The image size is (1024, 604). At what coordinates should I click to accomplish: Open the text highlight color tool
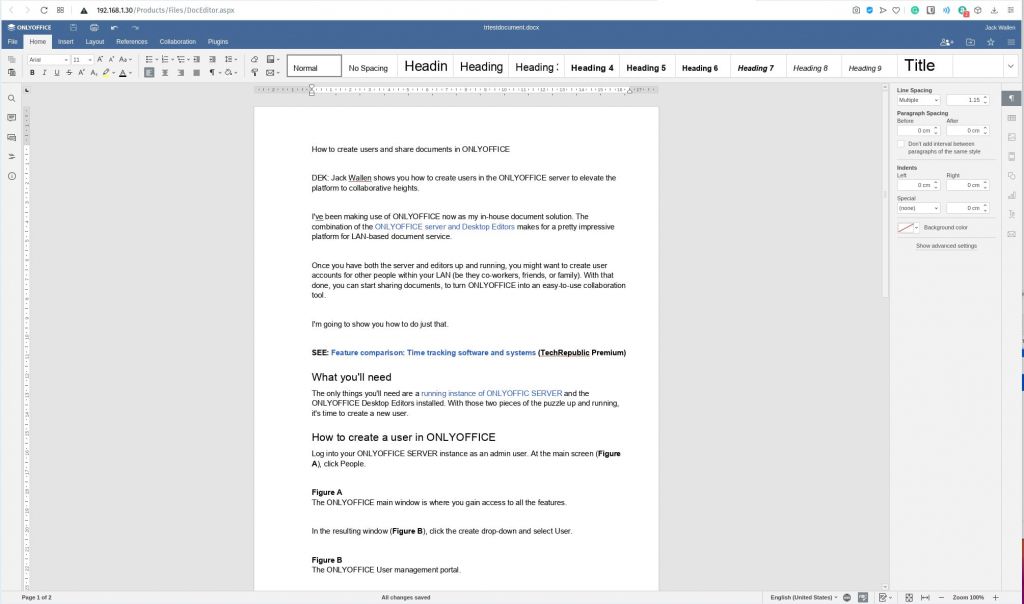(106, 73)
